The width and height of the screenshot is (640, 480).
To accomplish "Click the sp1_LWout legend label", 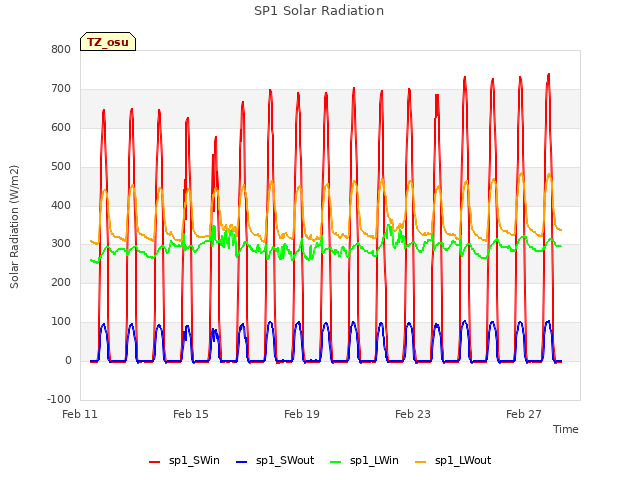I will [463, 460].
